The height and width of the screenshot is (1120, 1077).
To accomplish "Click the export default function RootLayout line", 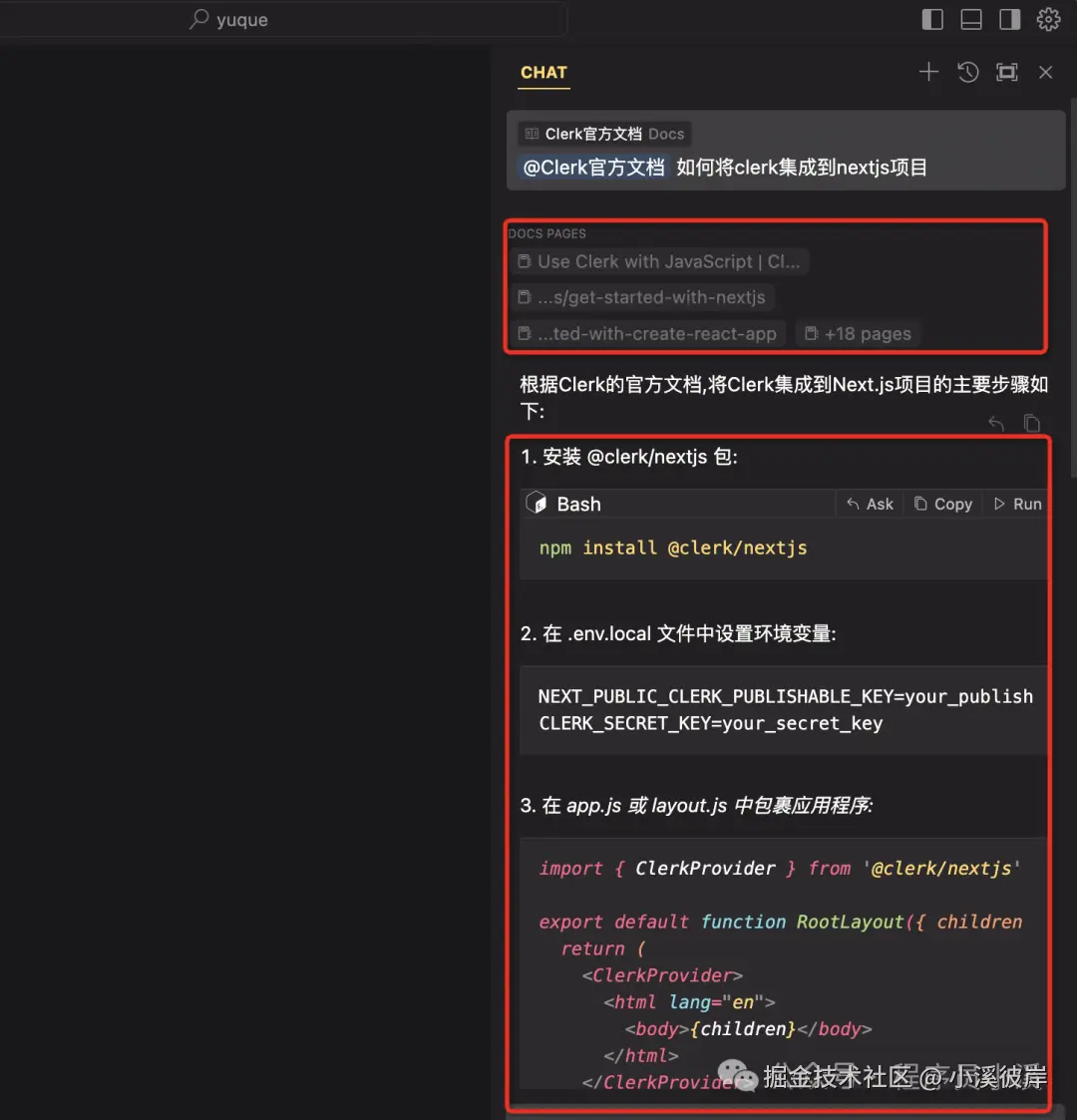I will pyautogui.click(x=781, y=923).
